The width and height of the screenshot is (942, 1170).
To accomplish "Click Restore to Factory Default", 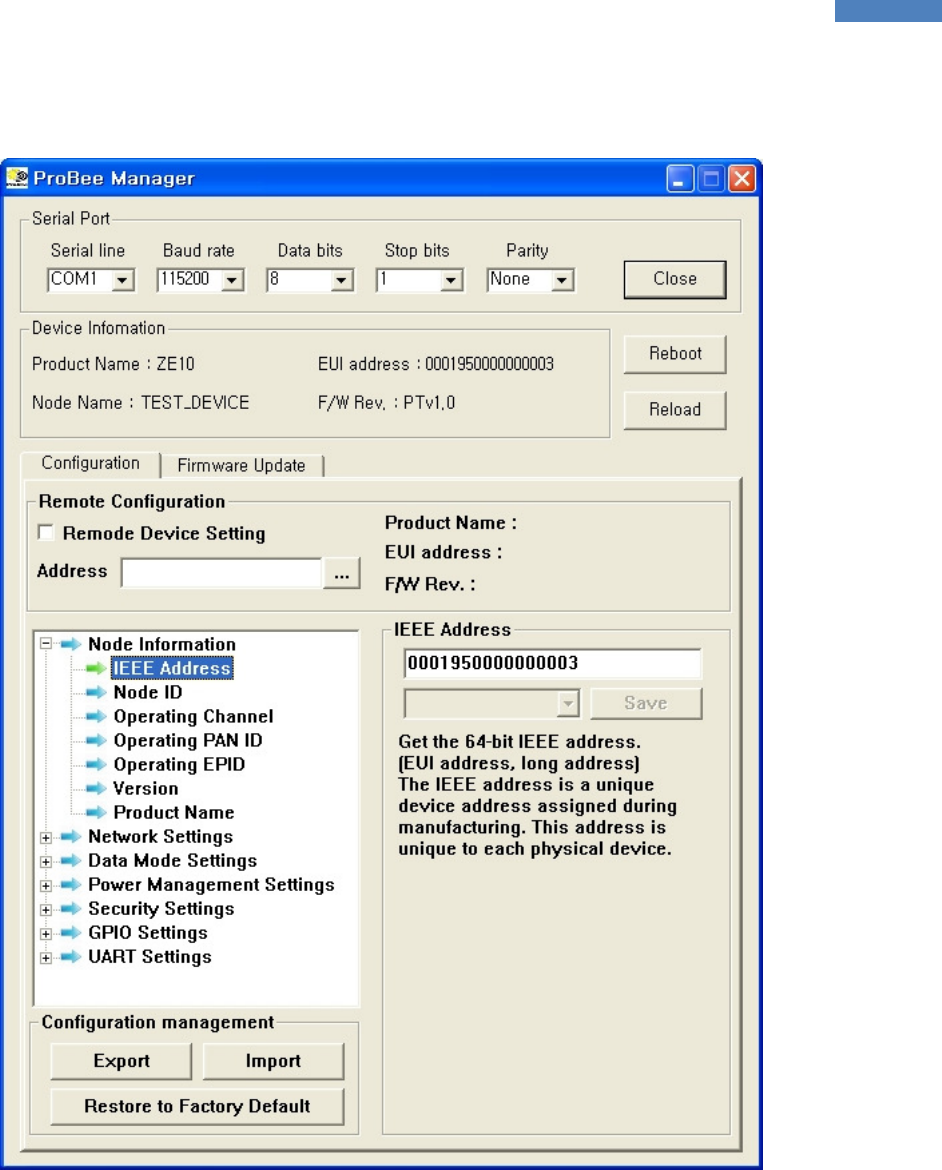I will (197, 1106).
